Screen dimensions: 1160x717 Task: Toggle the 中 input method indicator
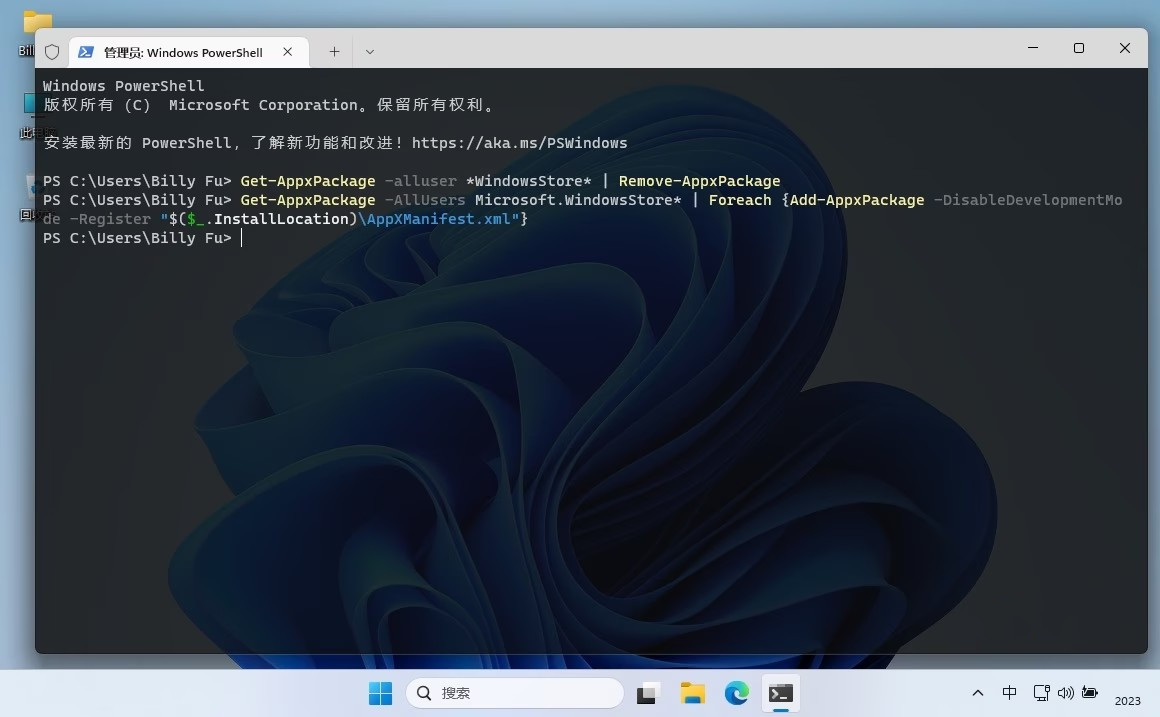pyautogui.click(x=1010, y=692)
